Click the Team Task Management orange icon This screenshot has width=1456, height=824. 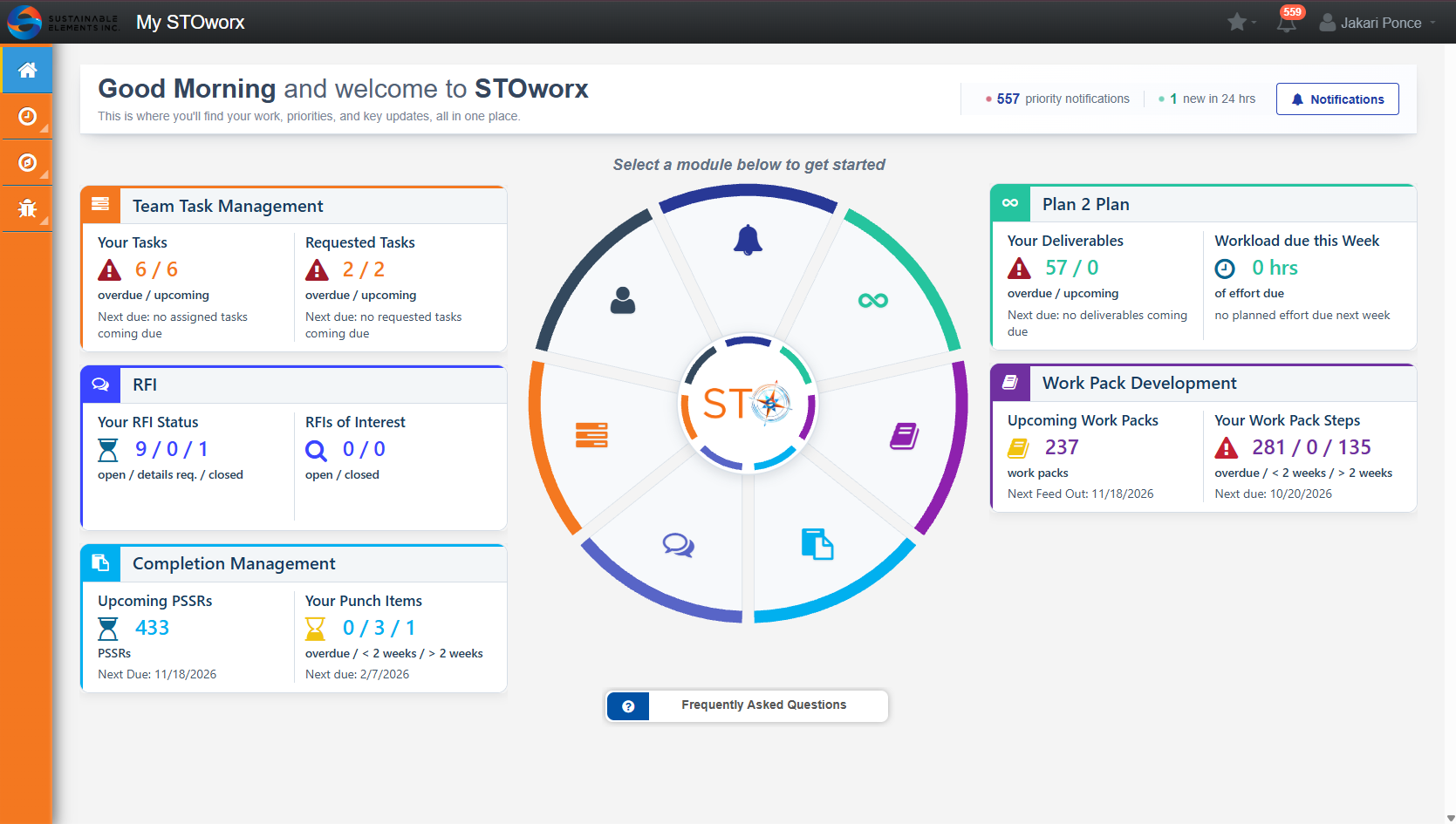[100, 205]
